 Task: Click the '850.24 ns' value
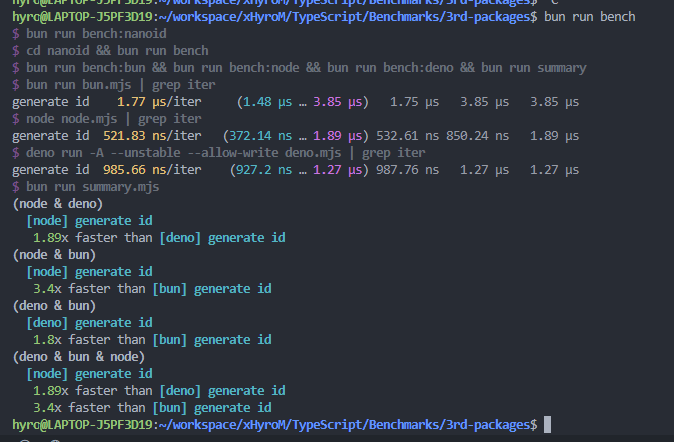point(478,136)
